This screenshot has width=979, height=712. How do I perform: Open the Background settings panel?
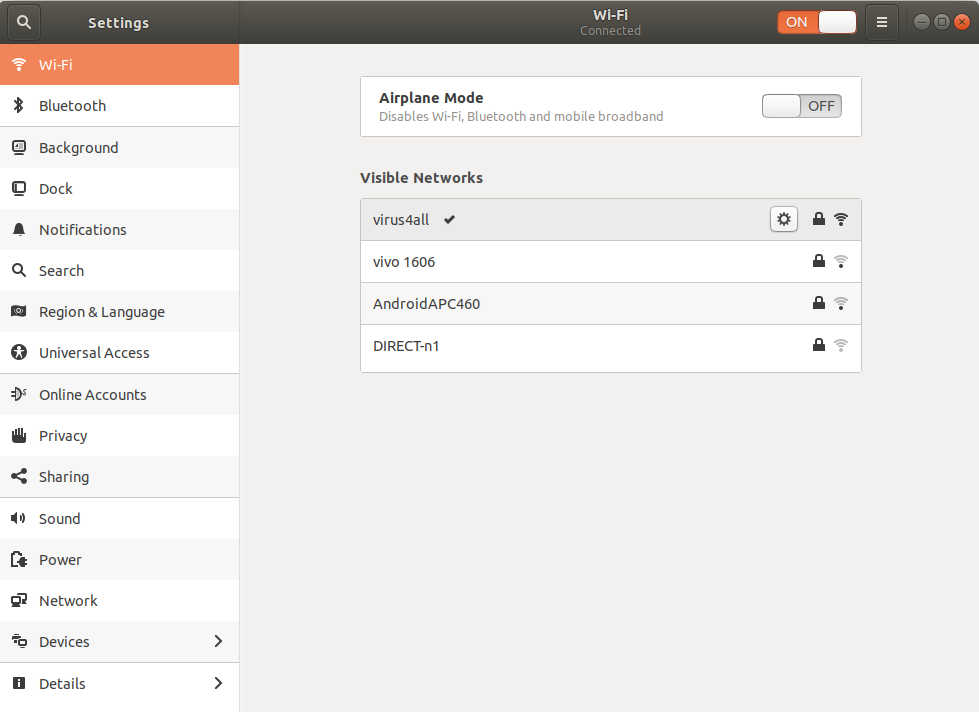(77, 147)
